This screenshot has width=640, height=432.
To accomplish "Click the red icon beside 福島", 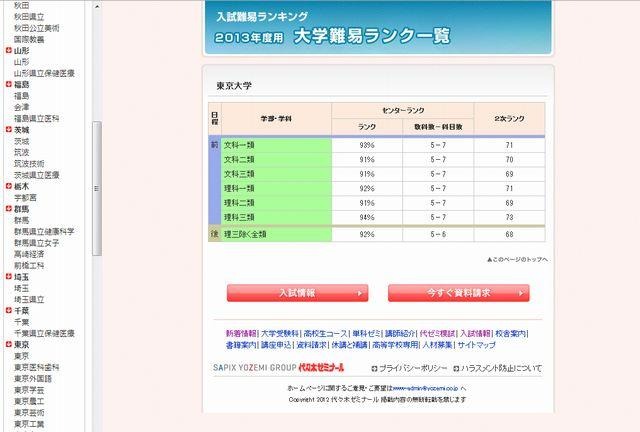I will [x=8, y=85].
